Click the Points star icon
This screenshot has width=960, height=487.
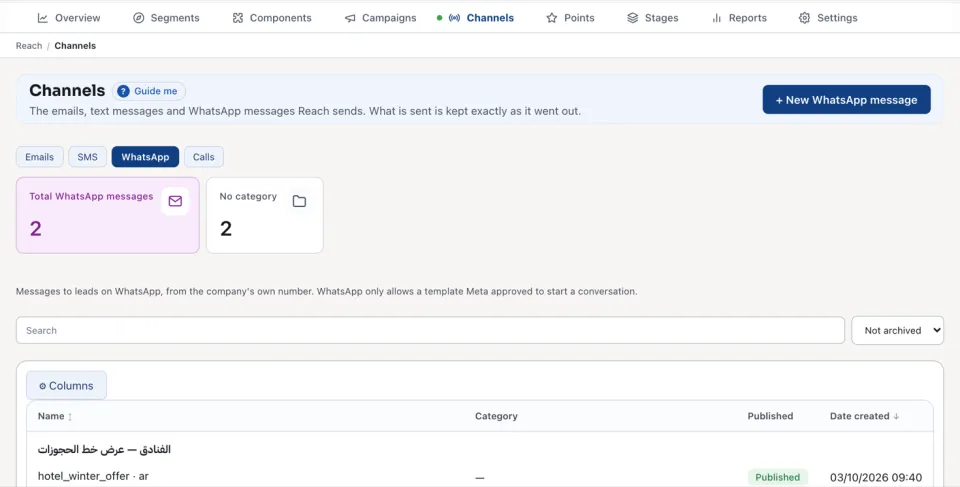pos(552,18)
